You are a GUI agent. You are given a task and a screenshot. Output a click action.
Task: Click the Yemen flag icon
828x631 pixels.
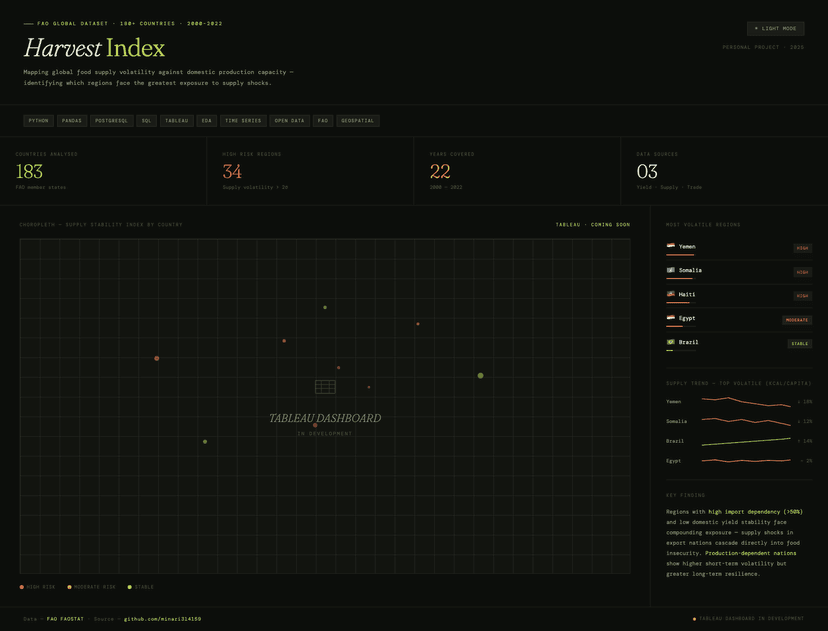(x=671, y=246)
